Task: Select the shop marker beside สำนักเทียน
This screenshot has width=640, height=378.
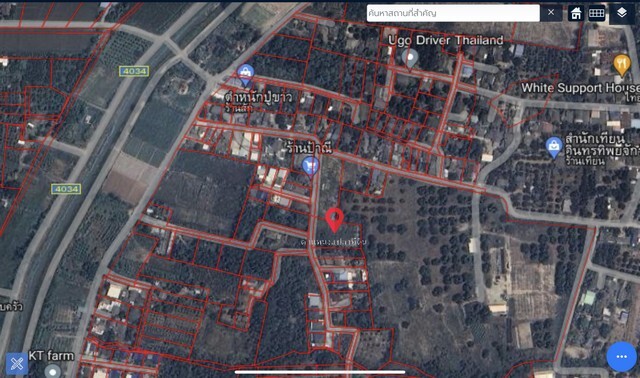Action: 554,147
